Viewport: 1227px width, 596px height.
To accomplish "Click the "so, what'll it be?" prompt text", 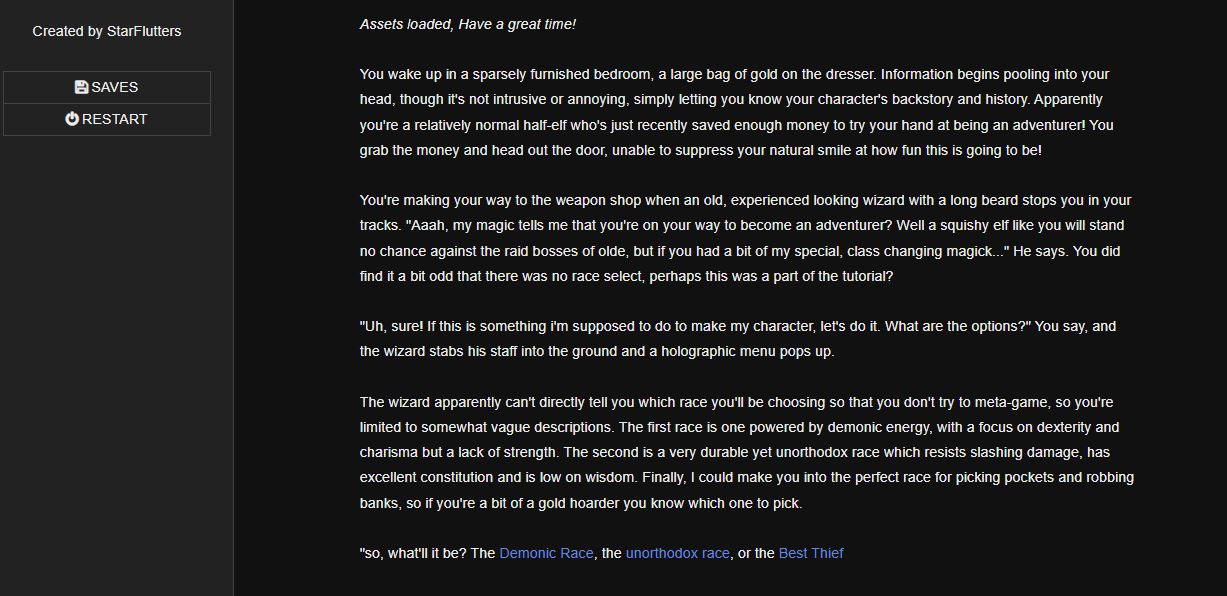I will 427,553.
